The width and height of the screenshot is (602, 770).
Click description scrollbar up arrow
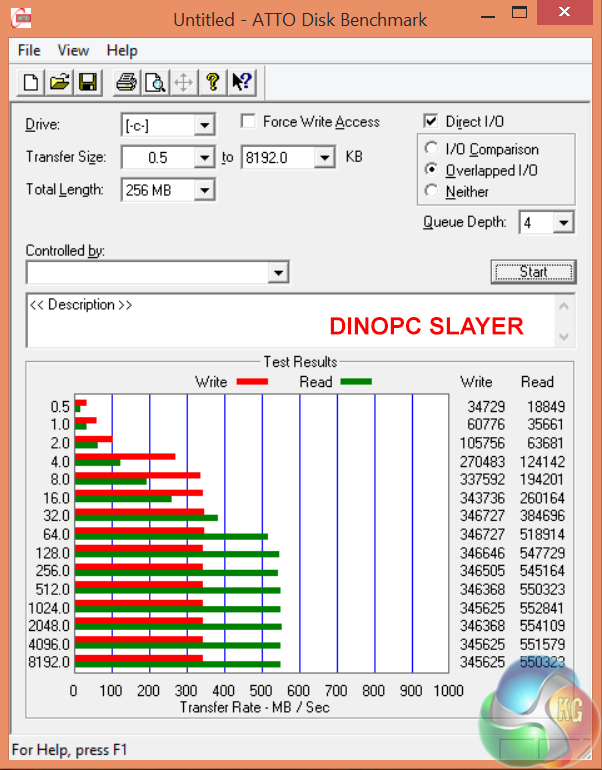pos(564,306)
